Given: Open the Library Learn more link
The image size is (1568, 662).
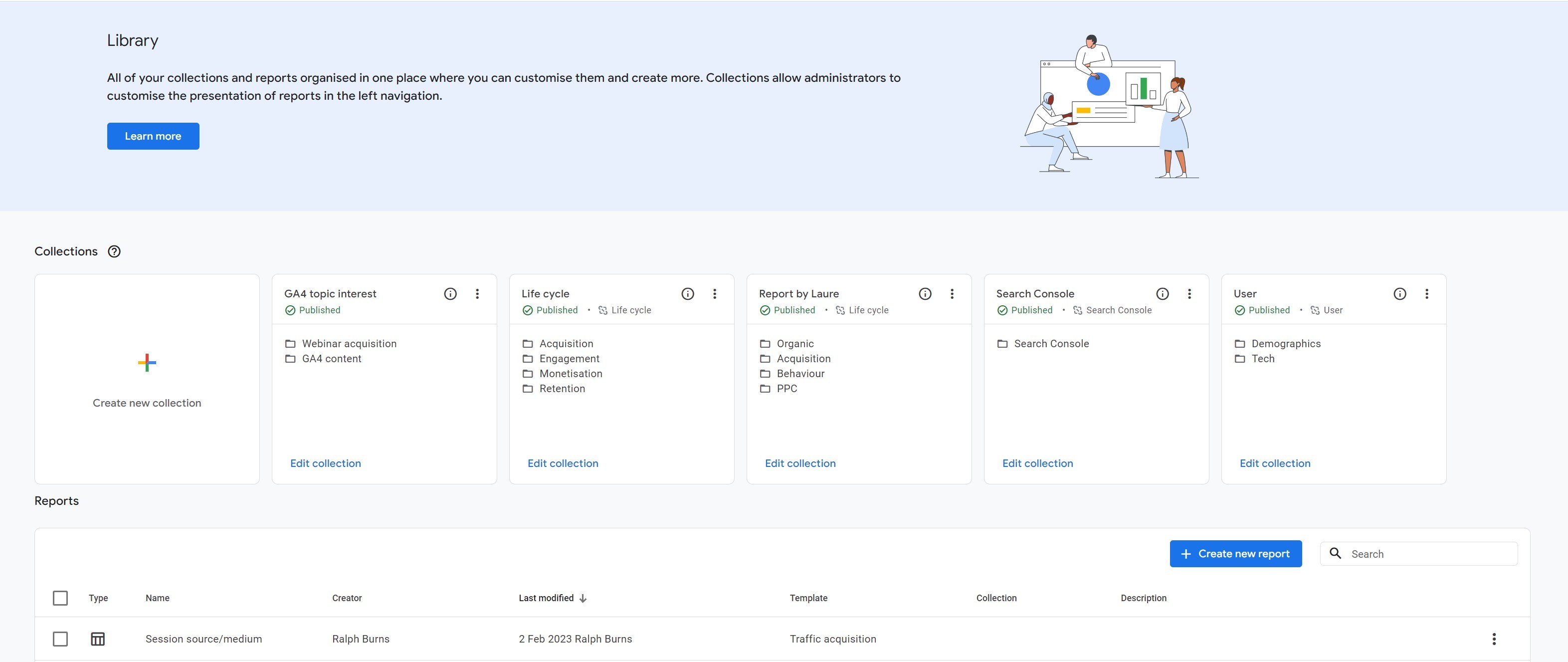Looking at the screenshot, I should click(153, 136).
